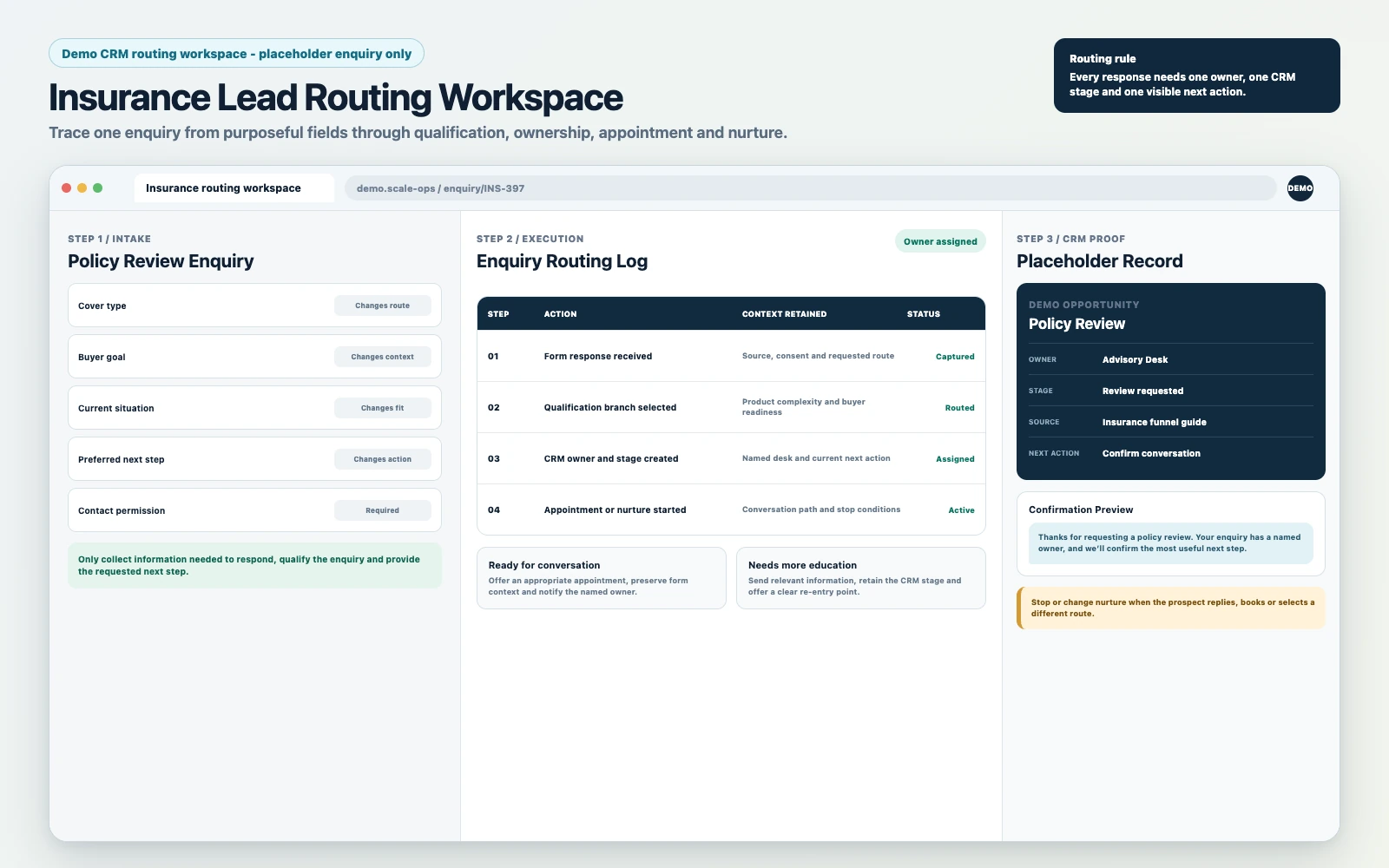This screenshot has height=868, width=1389.
Task: Click the CONTEXT RETAINED column header
Action: point(784,314)
